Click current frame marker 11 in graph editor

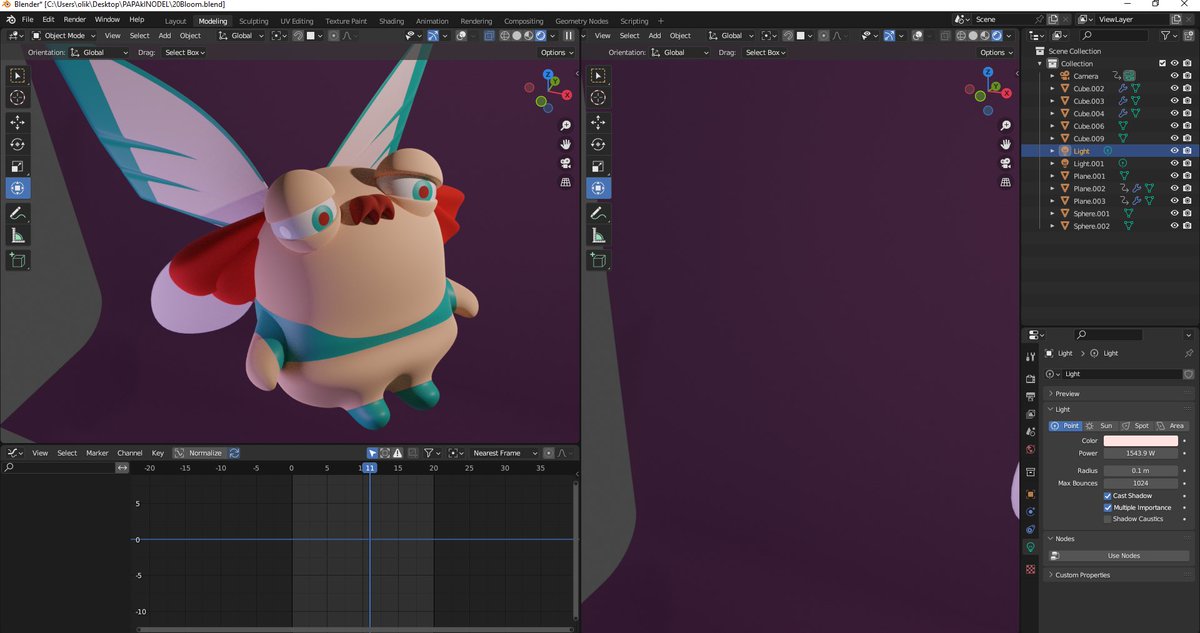[369, 468]
